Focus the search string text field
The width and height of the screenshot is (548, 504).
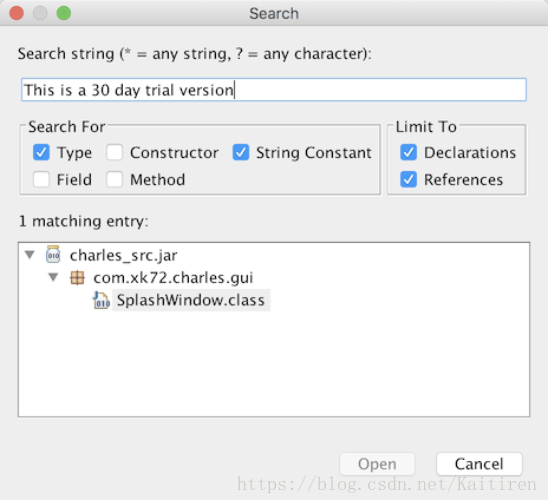[274, 90]
